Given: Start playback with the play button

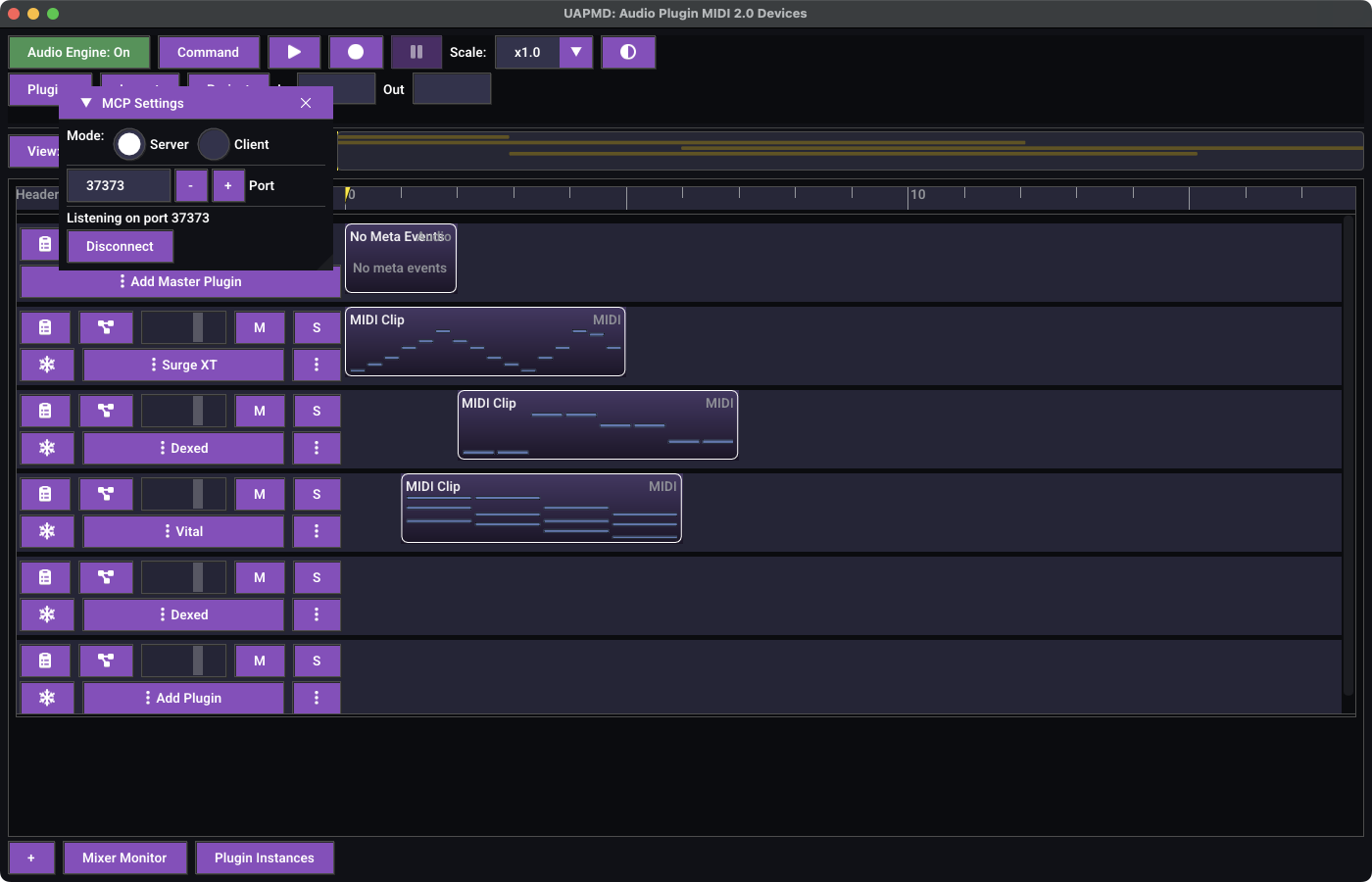Looking at the screenshot, I should point(294,52).
